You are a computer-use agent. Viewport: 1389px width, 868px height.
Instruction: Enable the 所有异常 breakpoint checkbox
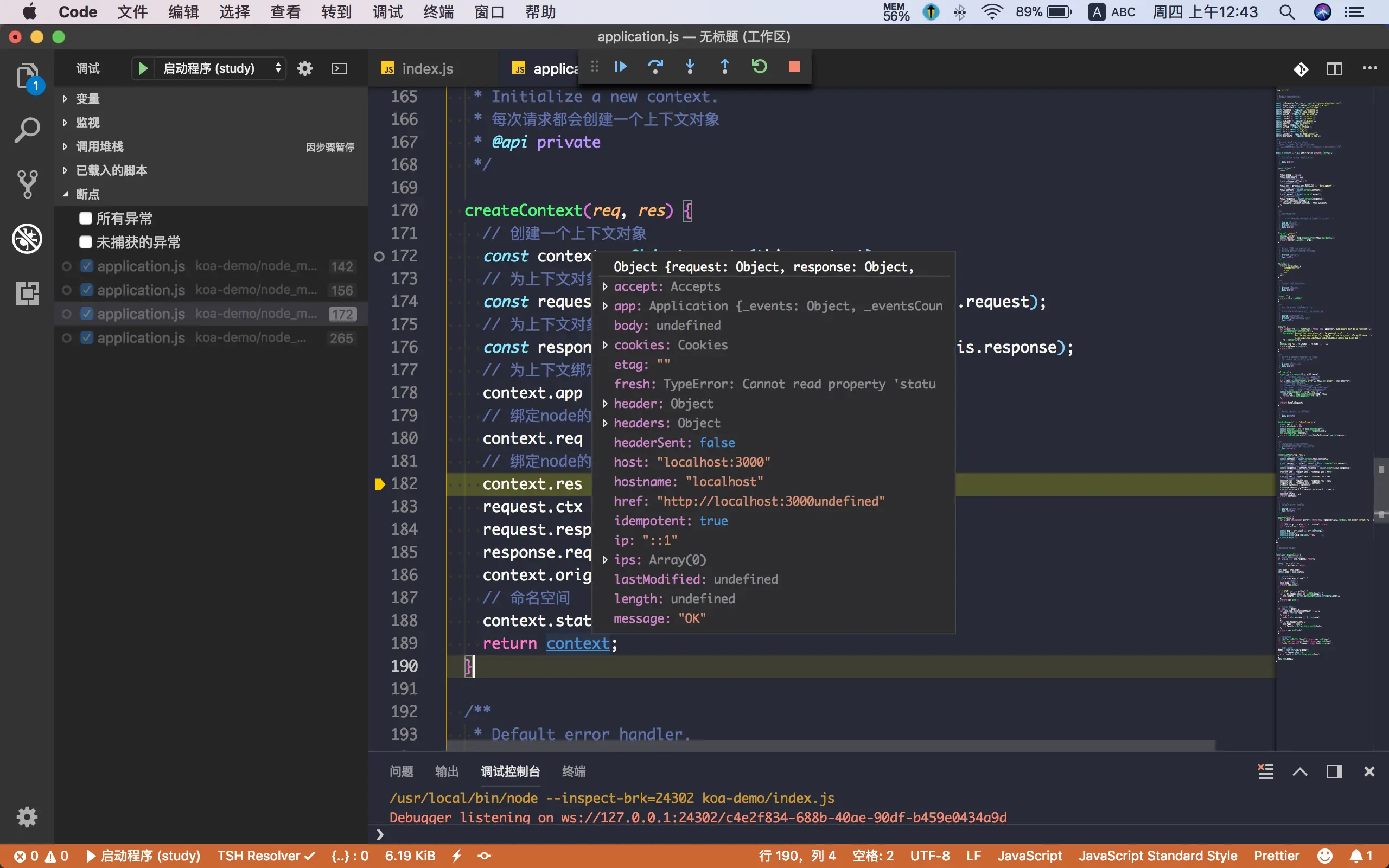coord(86,218)
